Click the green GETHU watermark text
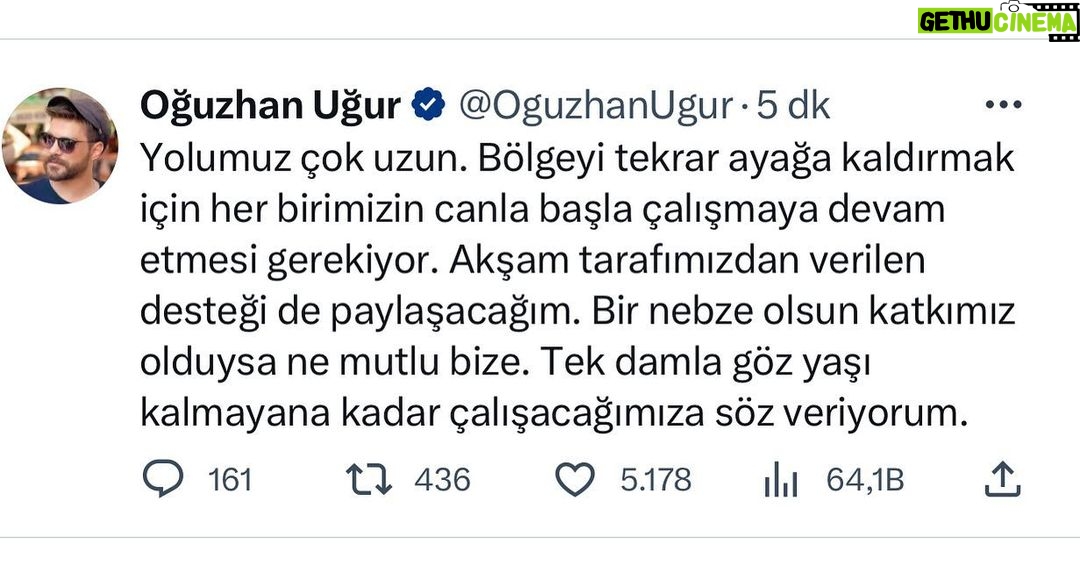This screenshot has width=1080, height=565. coord(955,21)
